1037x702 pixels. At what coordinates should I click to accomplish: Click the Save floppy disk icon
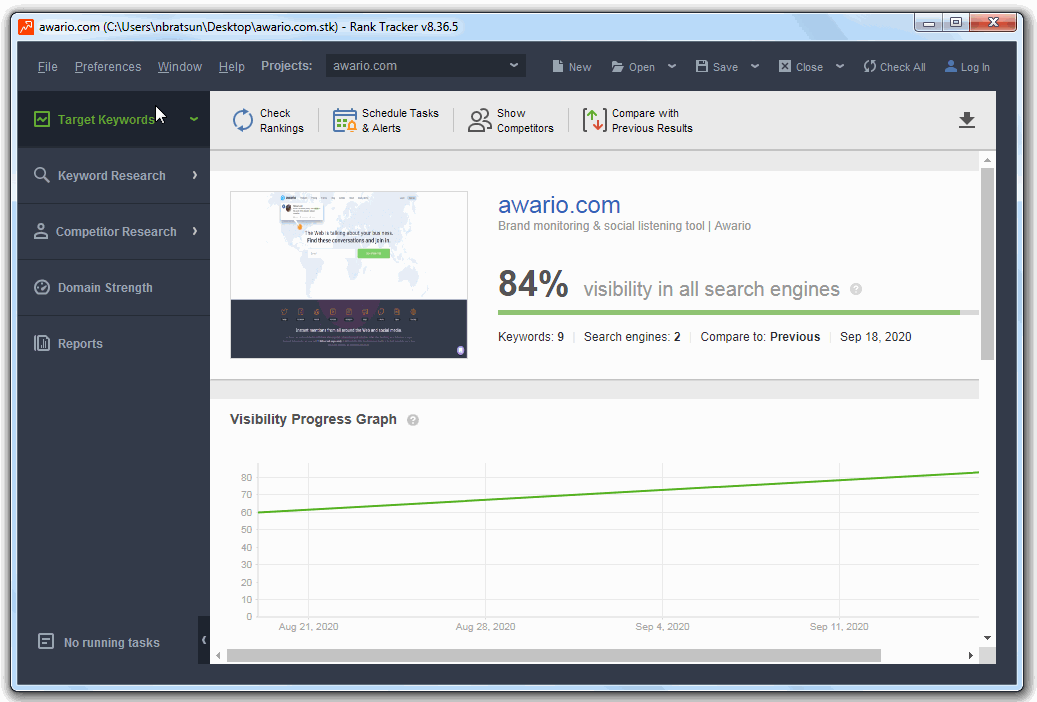[x=702, y=66]
